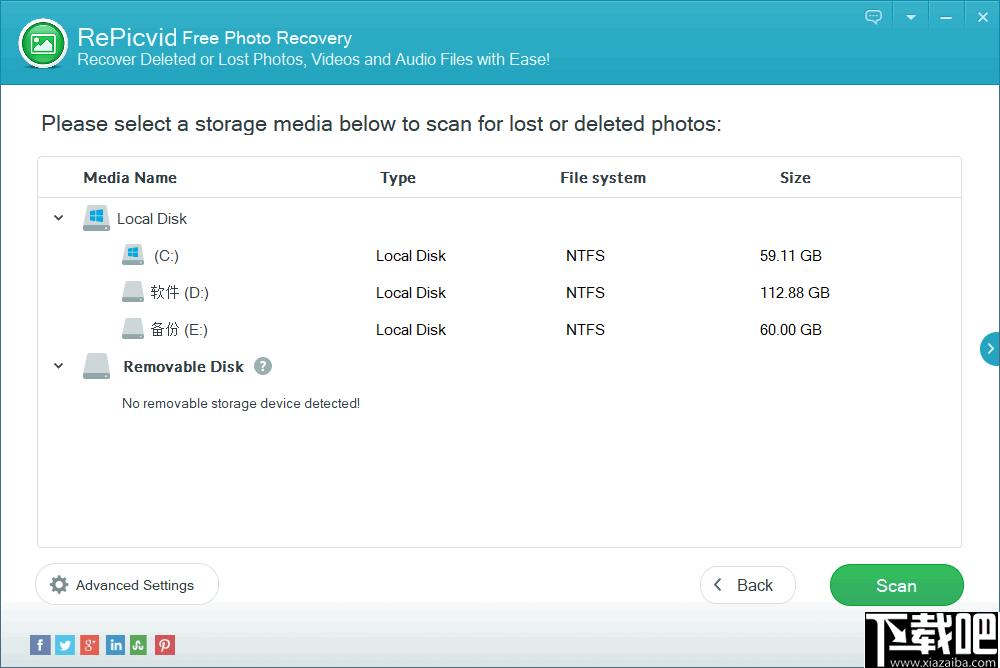Click the StumbleUpon share icon
The height and width of the screenshot is (668, 1000).
pos(138,645)
